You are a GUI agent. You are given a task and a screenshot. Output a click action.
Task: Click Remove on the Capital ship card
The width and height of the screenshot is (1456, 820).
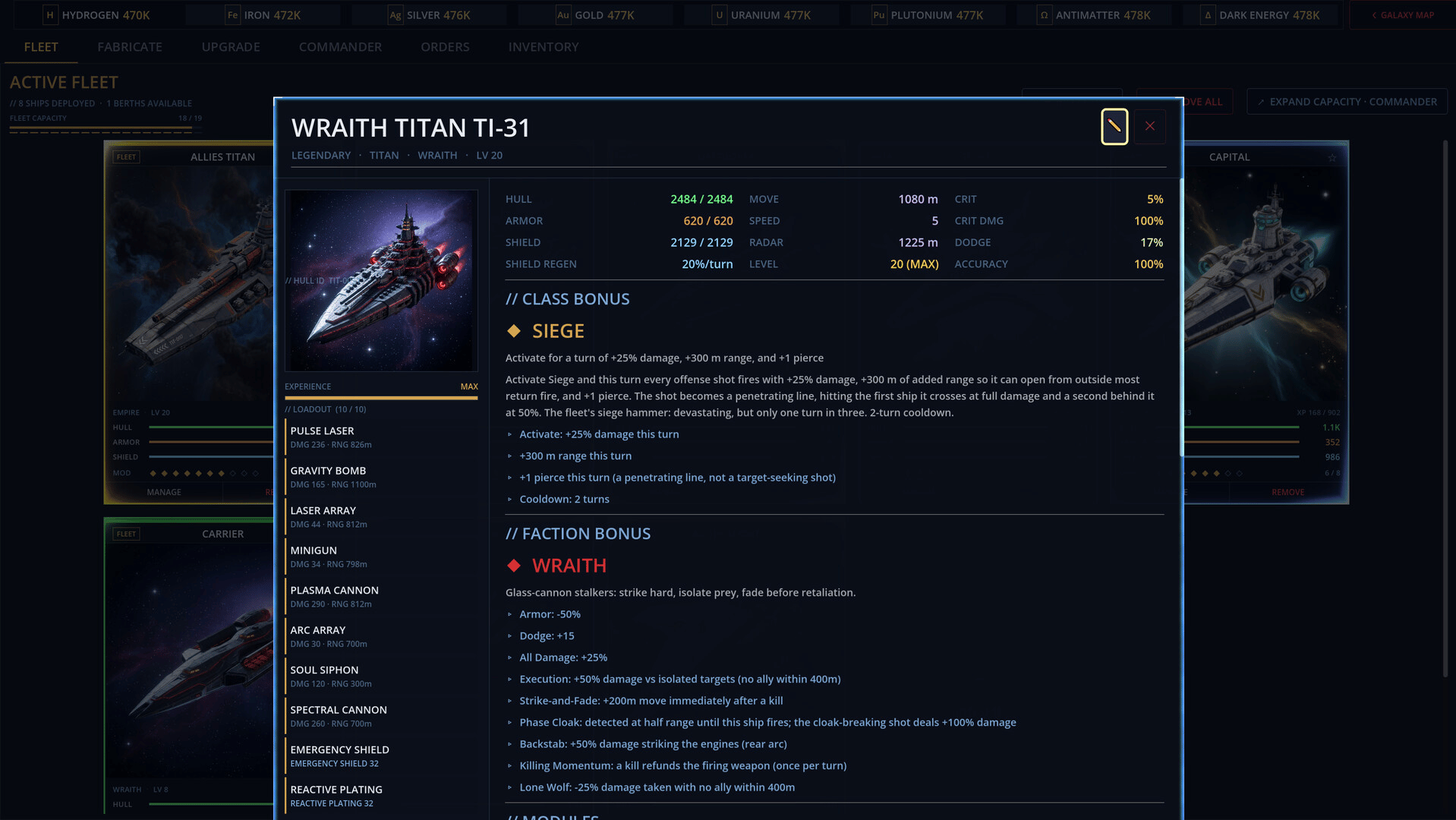point(1287,492)
